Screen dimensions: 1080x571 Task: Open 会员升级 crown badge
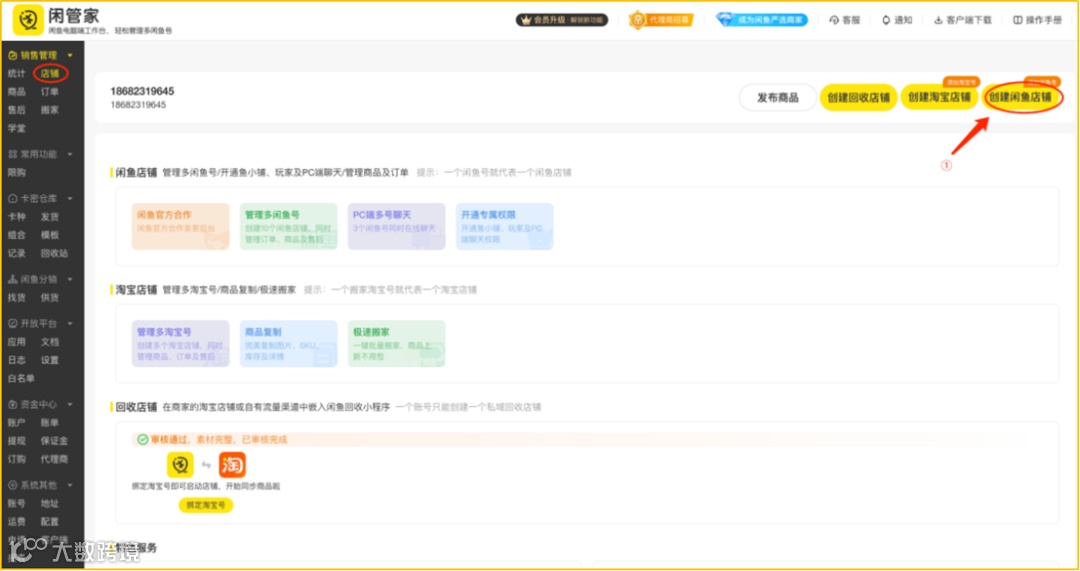561,20
